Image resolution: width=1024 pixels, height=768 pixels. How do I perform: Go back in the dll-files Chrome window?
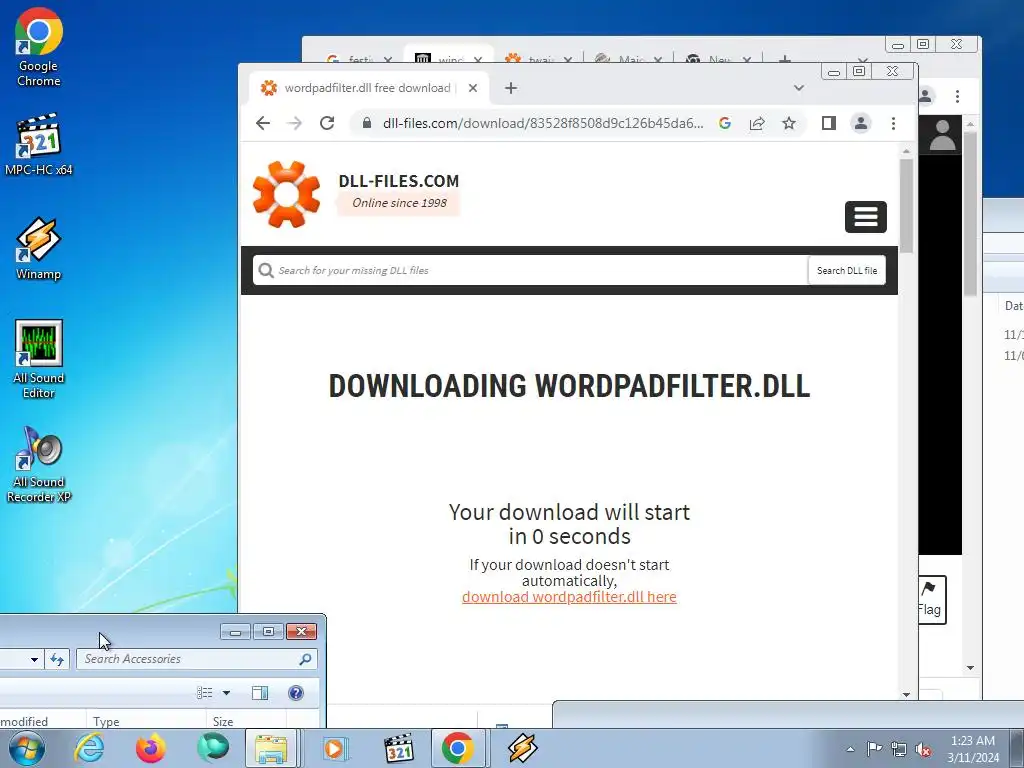pos(263,123)
